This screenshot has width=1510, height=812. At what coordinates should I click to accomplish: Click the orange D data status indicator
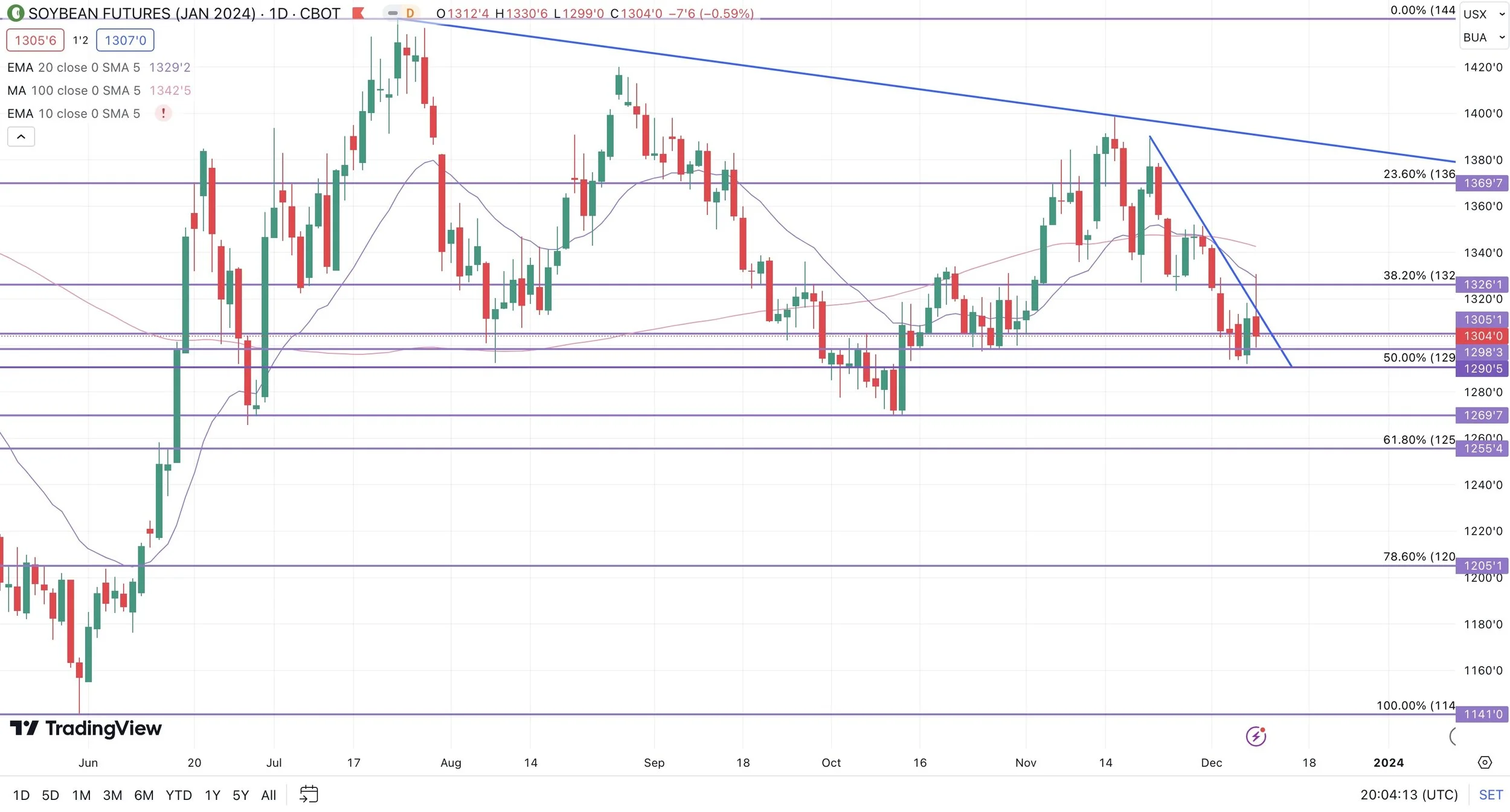410,13
